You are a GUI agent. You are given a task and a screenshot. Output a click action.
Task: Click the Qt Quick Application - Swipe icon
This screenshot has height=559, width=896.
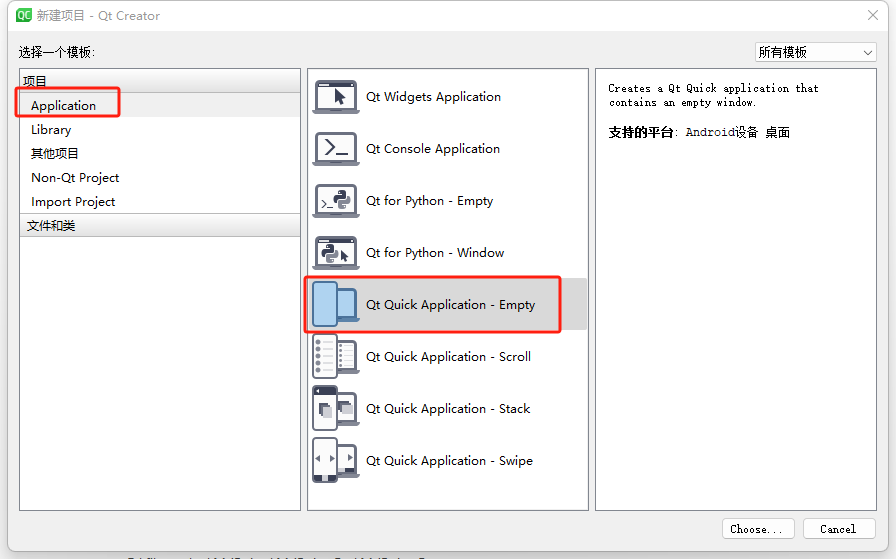coord(336,461)
